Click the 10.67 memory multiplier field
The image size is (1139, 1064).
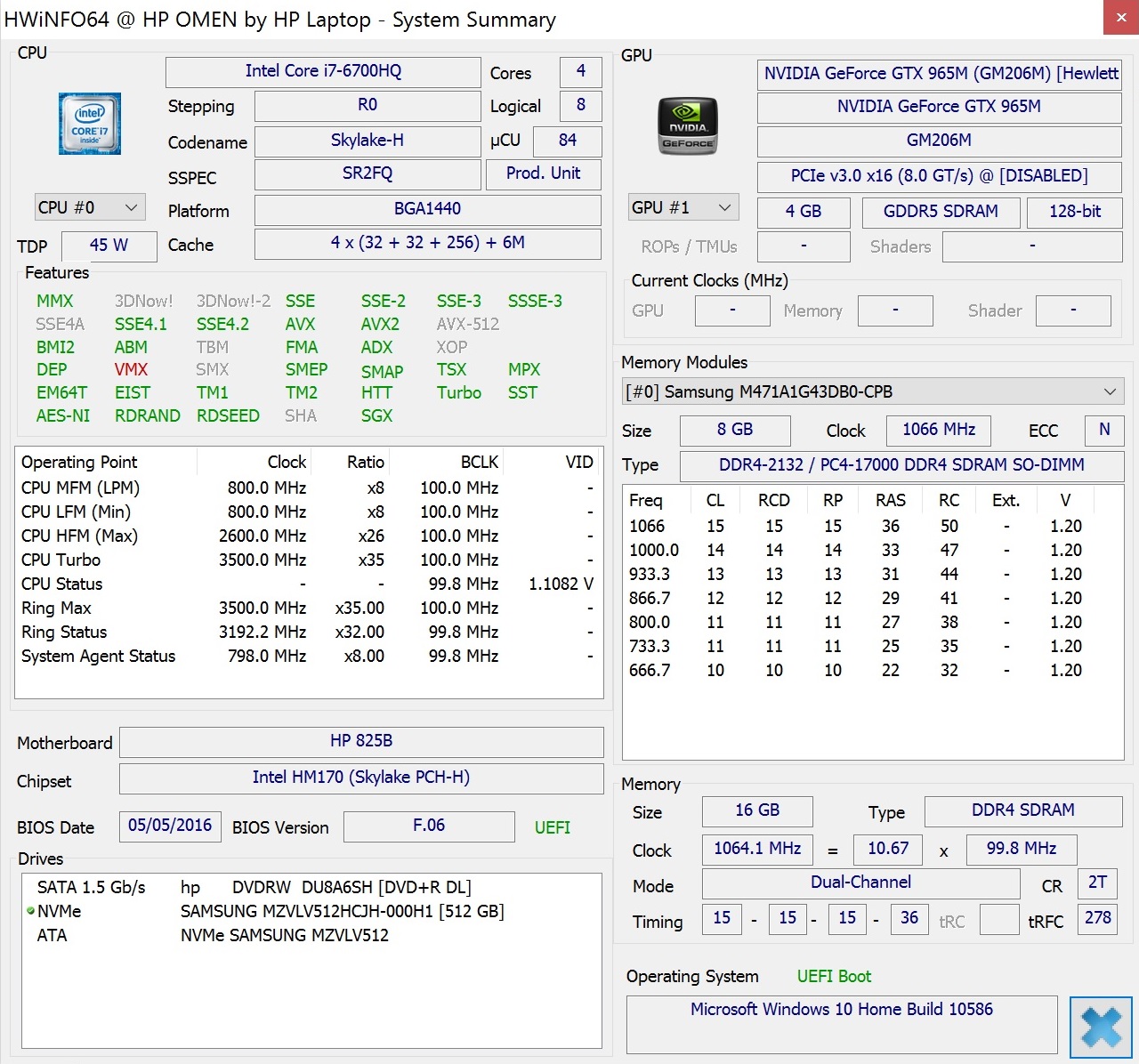click(x=888, y=850)
